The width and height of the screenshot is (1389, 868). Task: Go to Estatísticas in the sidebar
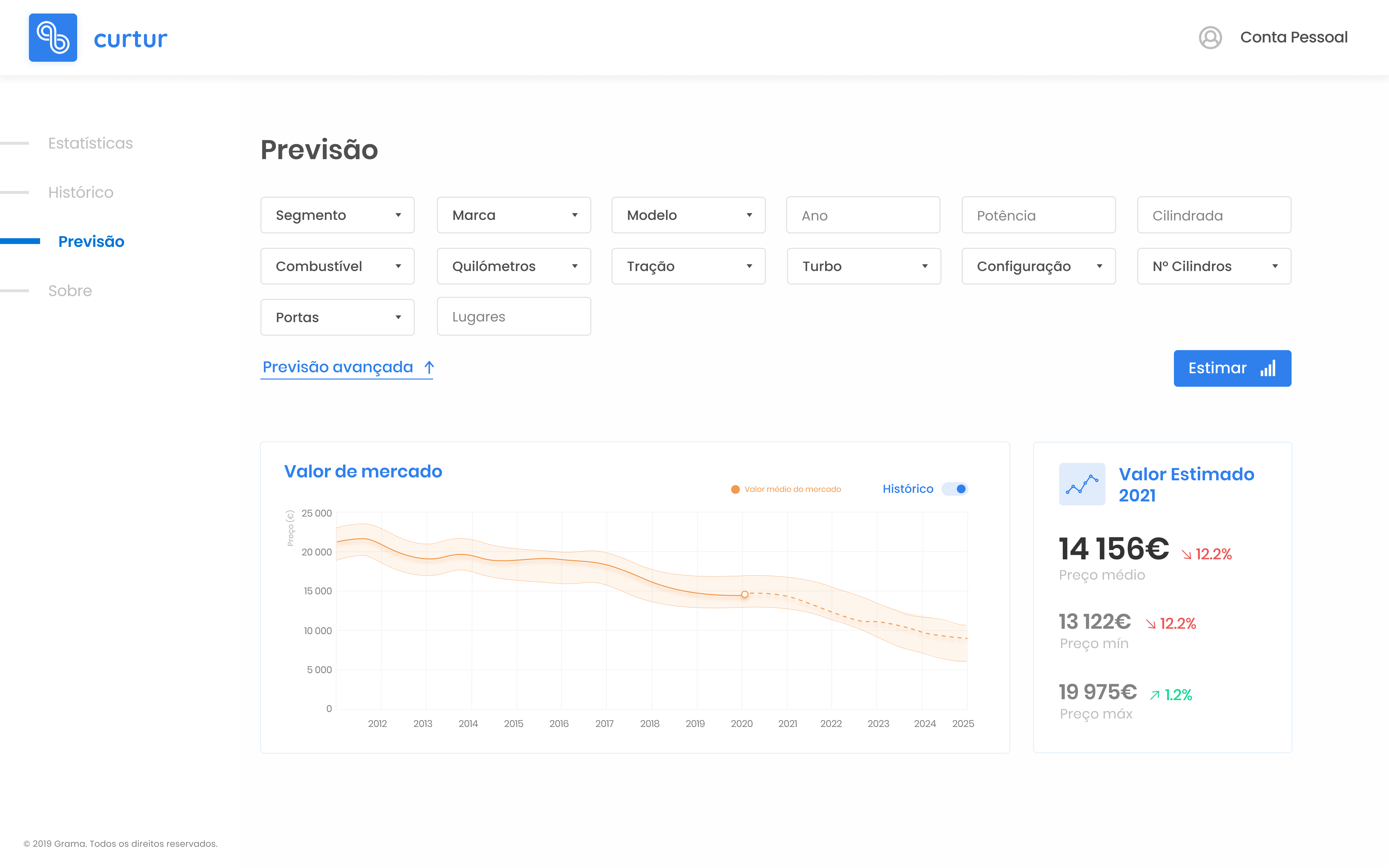pyautogui.click(x=91, y=143)
